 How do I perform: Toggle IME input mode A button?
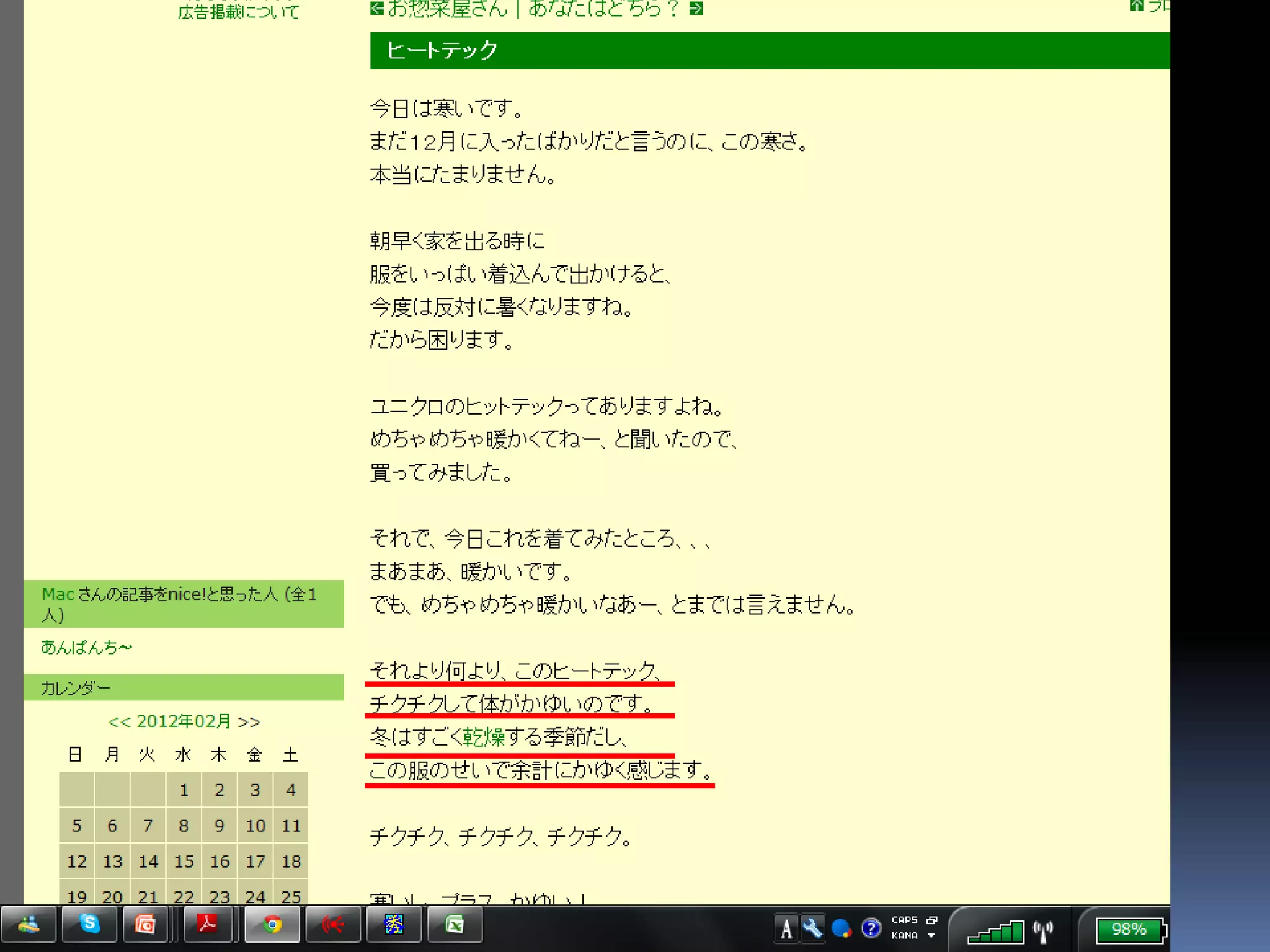point(786,929)
